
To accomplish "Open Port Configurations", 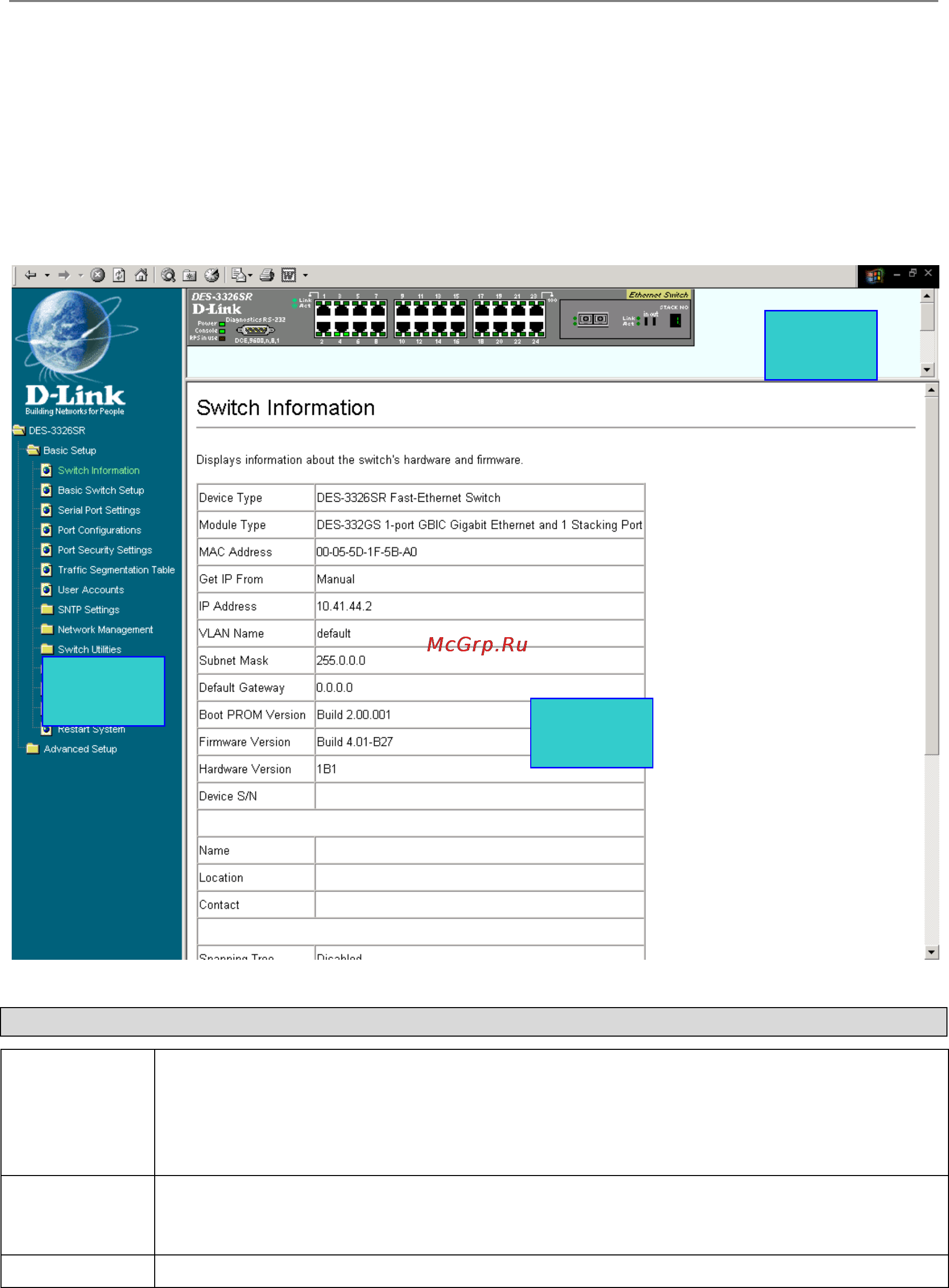I will pyautogui.click(x=99, y=530).
